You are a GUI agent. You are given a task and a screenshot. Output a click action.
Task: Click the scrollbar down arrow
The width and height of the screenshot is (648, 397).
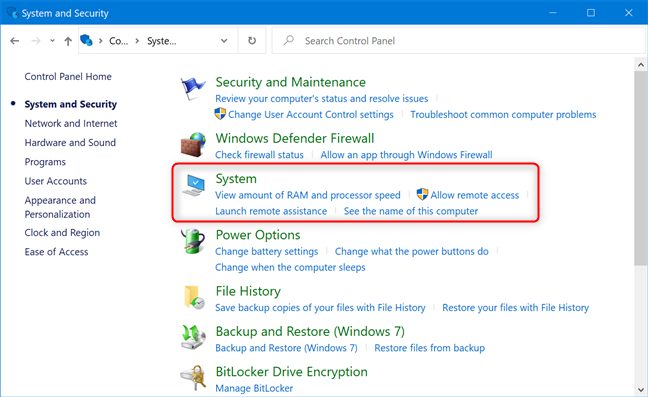(x=641, y=390)
